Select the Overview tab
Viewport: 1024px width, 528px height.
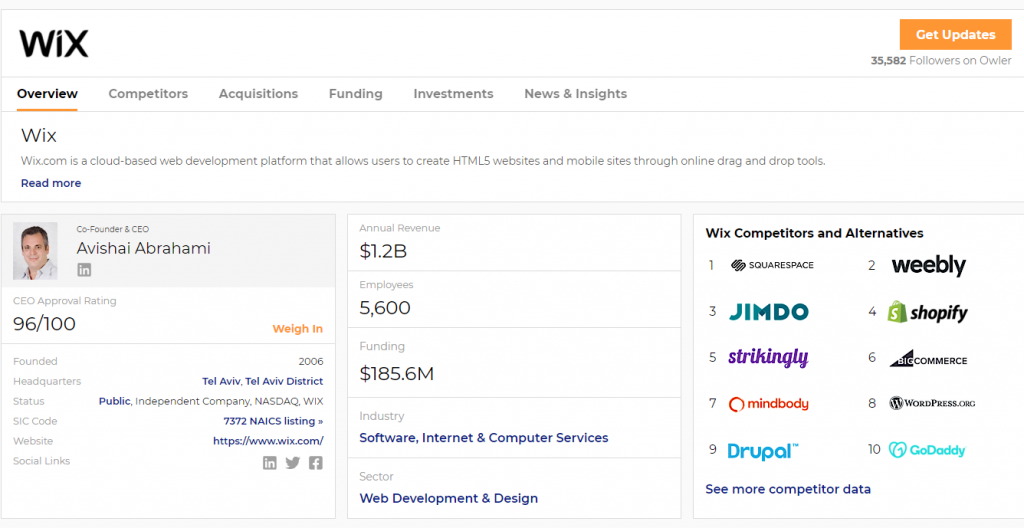pos(47,94)
